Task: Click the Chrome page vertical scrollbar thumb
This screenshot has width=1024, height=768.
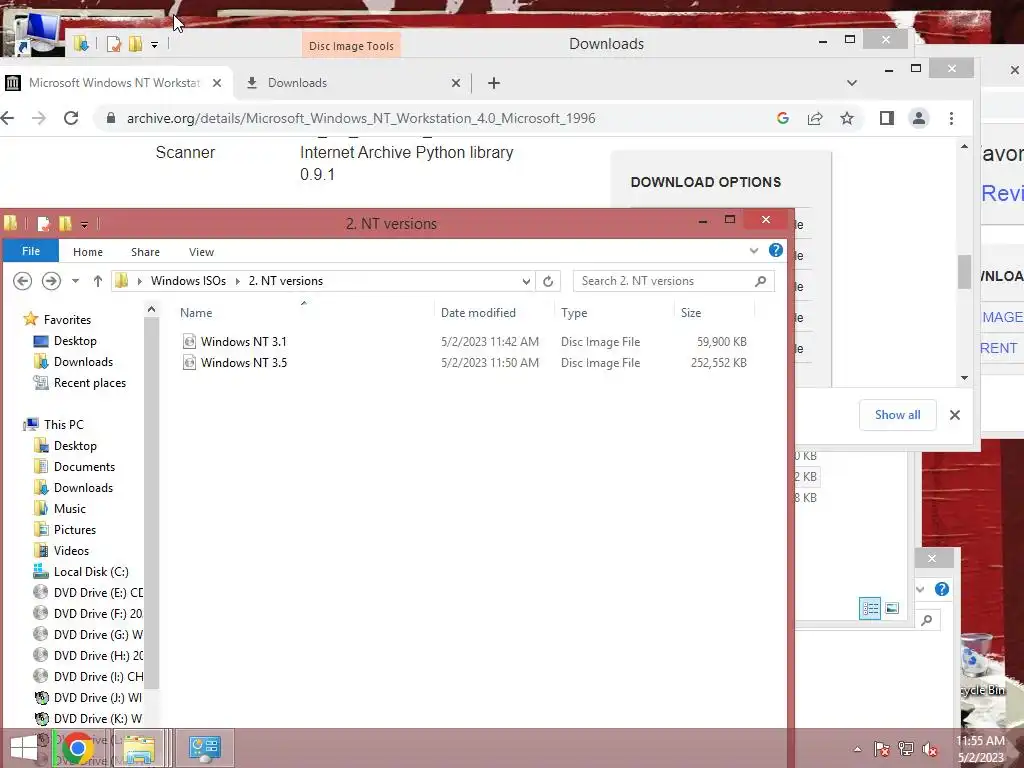Action: coord(965,271)
